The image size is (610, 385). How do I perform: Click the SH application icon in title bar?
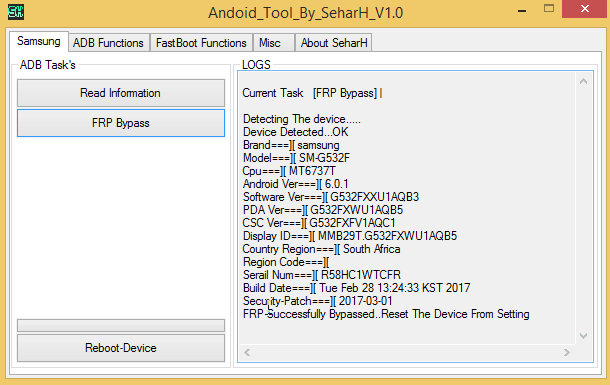tap(16, 12)
